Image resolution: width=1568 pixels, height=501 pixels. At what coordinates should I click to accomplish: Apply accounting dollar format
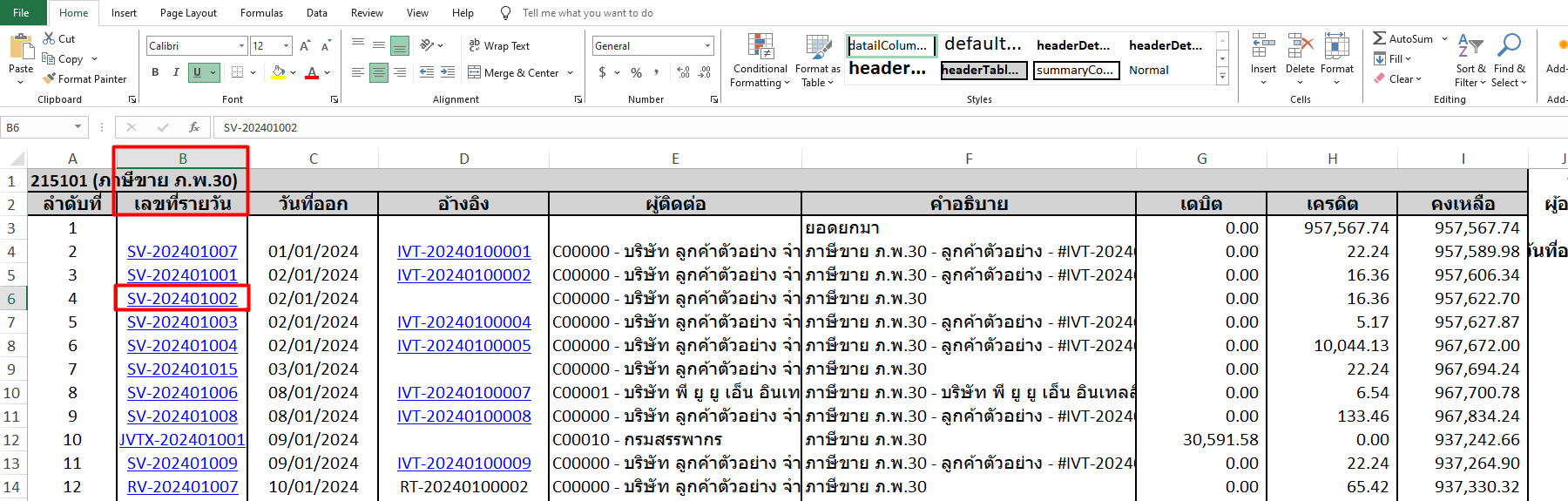click(602, 72)
